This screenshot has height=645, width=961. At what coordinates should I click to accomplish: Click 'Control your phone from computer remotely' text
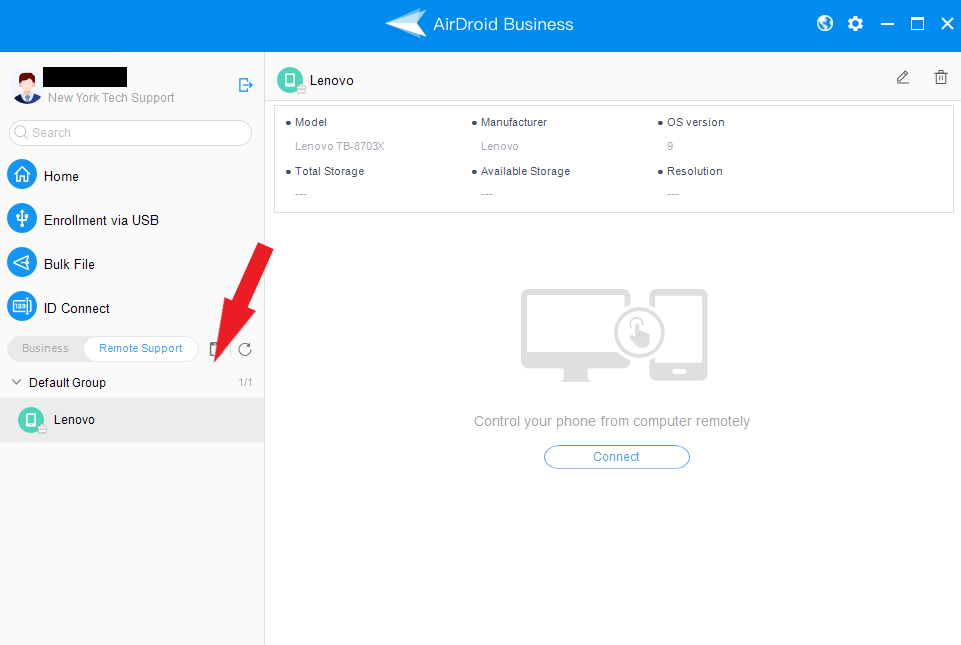pos(612,421)
